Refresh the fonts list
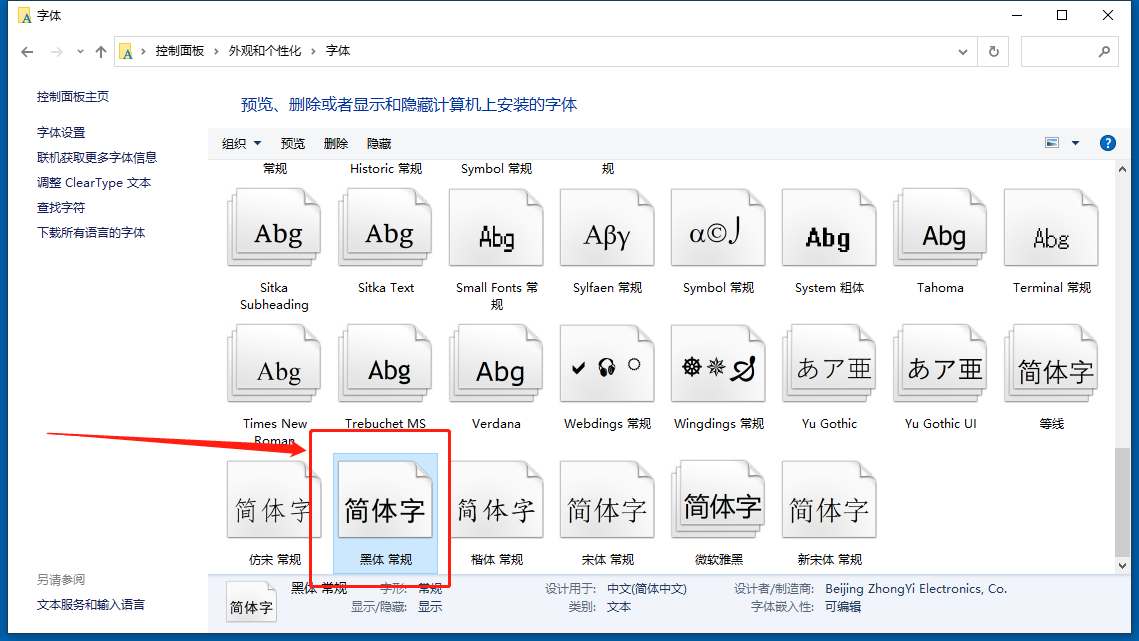 (x=993, y=51)
